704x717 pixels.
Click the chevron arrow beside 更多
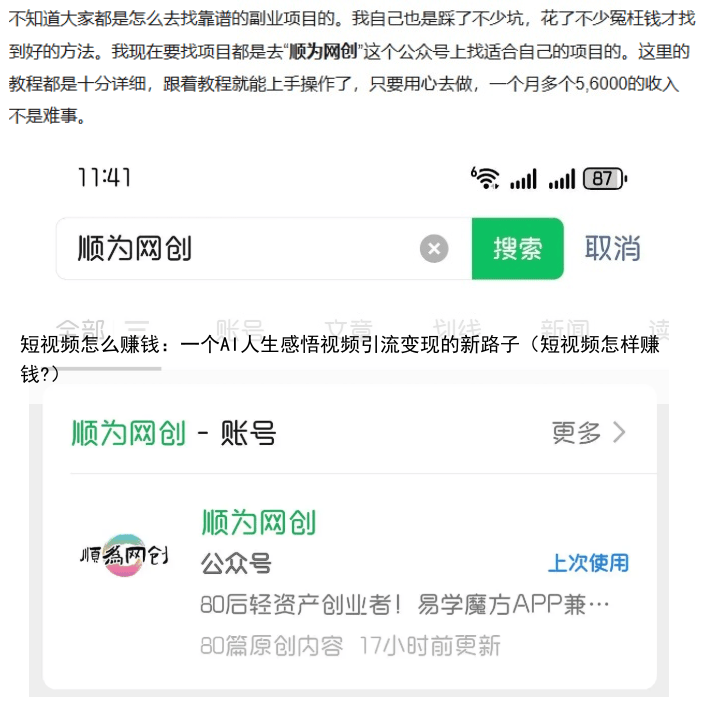click(619, 432)
